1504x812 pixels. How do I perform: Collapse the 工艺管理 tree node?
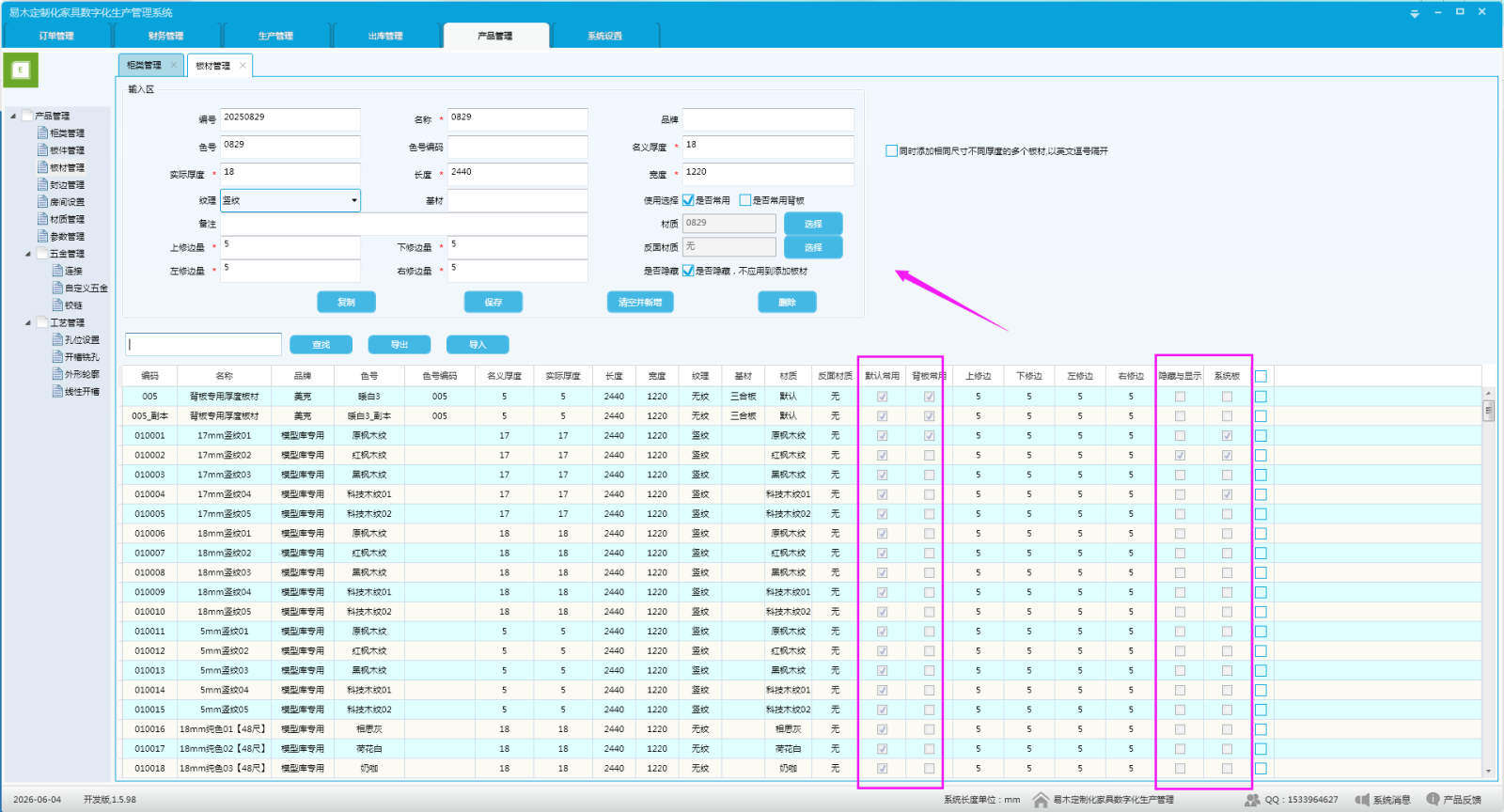[28, 322]
